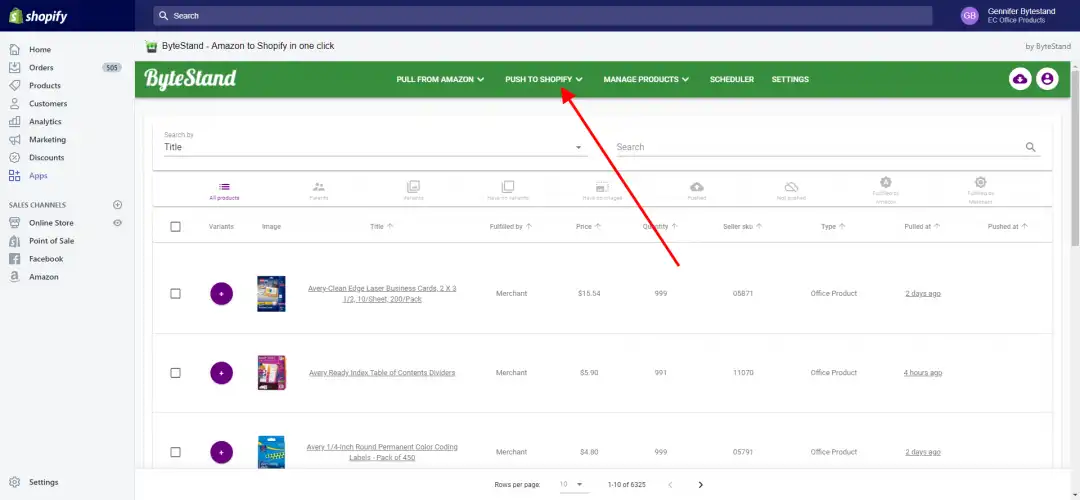Open ByteStand account profile icon
This screenshot has width=1080, height=500.
coord(1047,79)
